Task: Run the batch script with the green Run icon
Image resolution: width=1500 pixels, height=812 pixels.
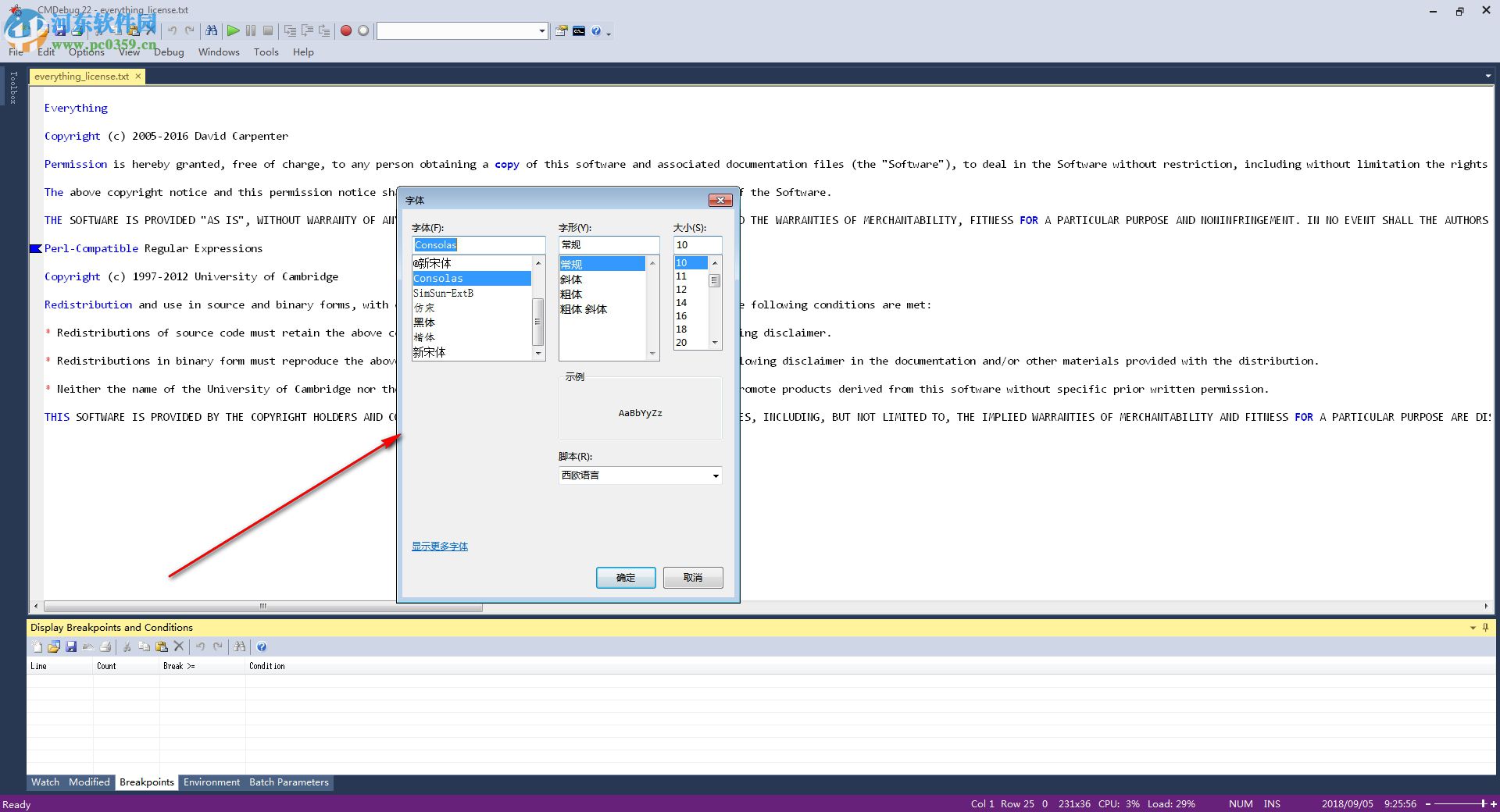Action: click(x=234, y=30)
